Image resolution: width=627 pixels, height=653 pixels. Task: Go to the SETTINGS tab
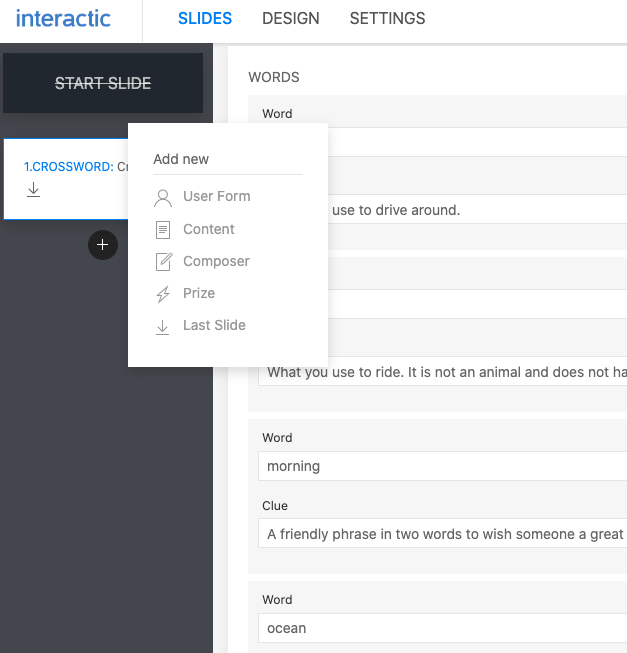coord(387,19)
